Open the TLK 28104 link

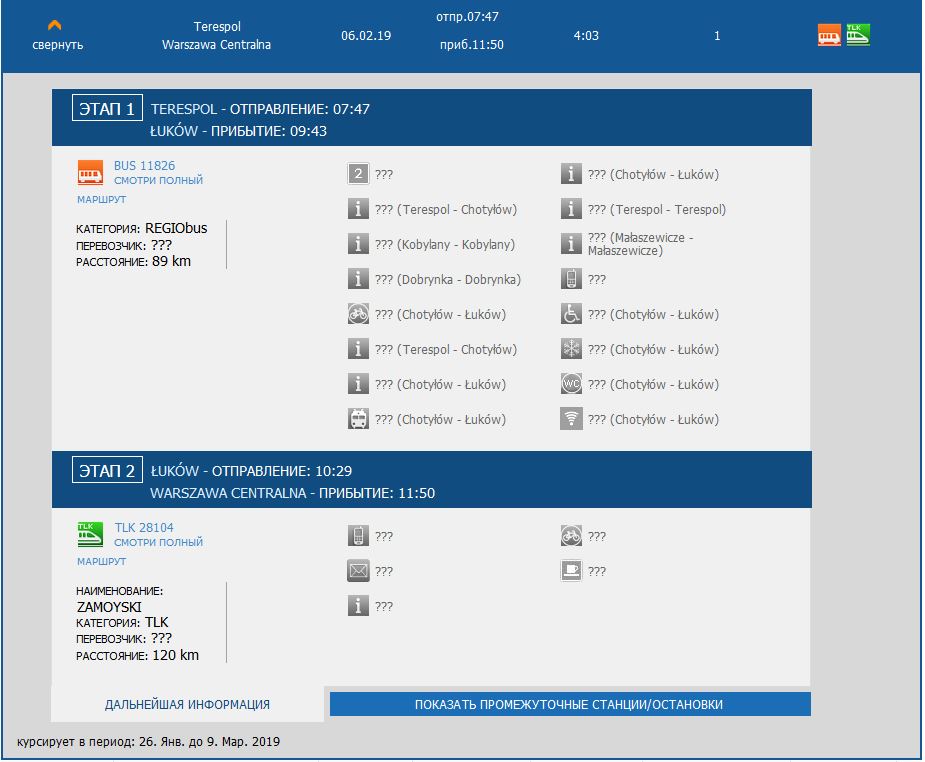click(x=144, y=528)
